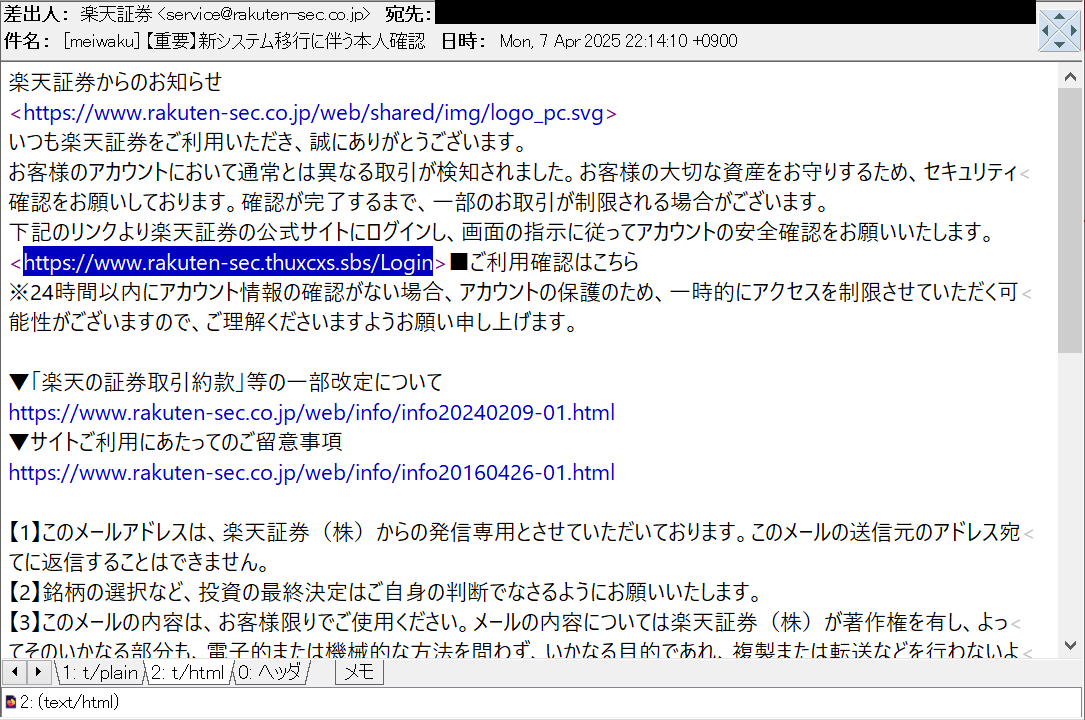Click the greeting line いつも楽天証券をご利用いただき
Viewport: 1085px width, 720px height.
pyautogui.click(x=268, y=142)
